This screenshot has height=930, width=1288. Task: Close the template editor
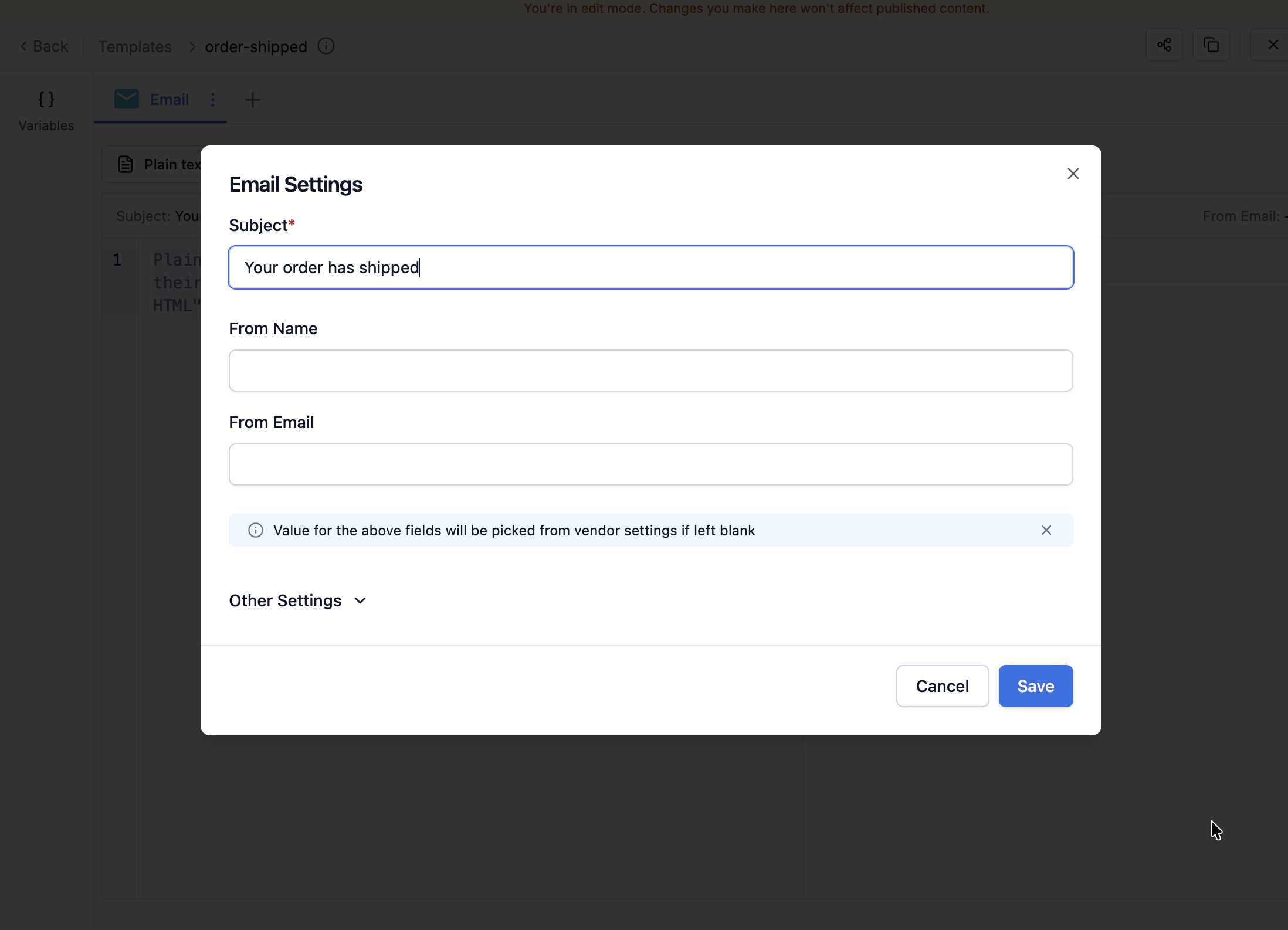[x=1273, y=45]
